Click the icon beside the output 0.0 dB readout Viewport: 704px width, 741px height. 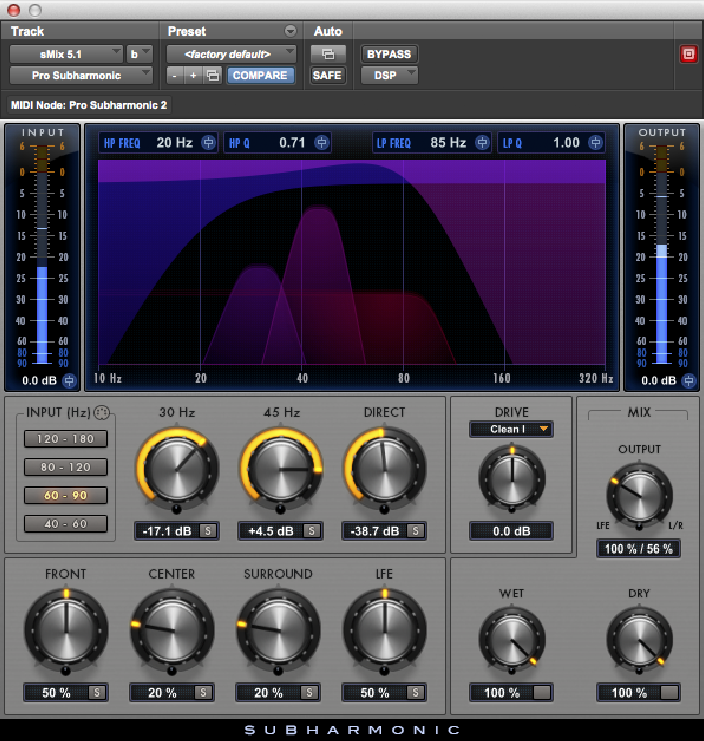coord(688,381)
